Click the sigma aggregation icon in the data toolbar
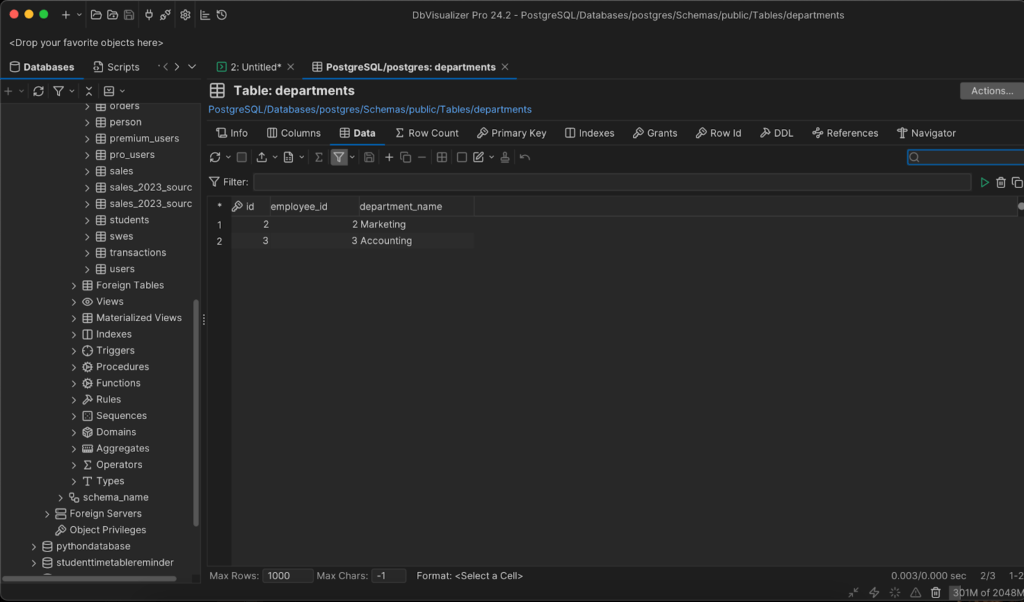1024x602 pixels. (319, 157)
